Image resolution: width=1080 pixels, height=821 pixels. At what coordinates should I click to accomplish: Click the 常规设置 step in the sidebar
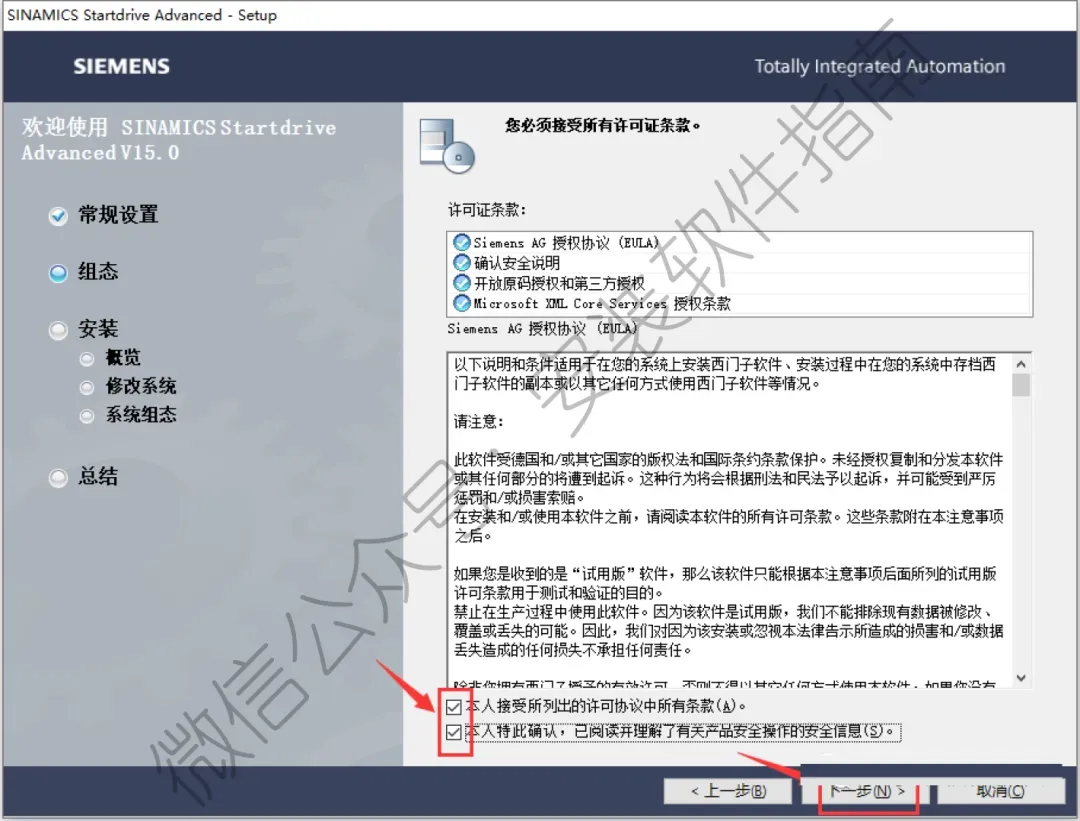pyautogui.click(x=118, y=215)
